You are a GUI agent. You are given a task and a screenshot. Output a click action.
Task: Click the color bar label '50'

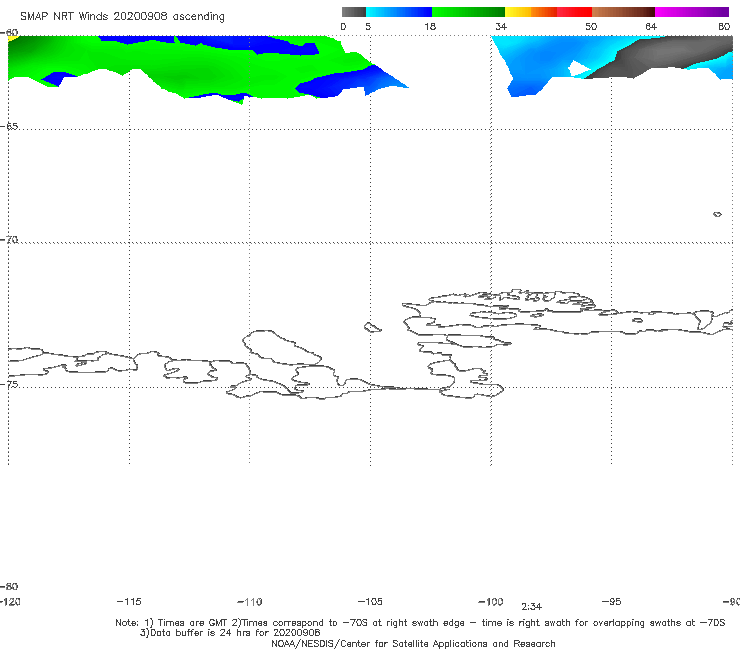click(591, 27)
